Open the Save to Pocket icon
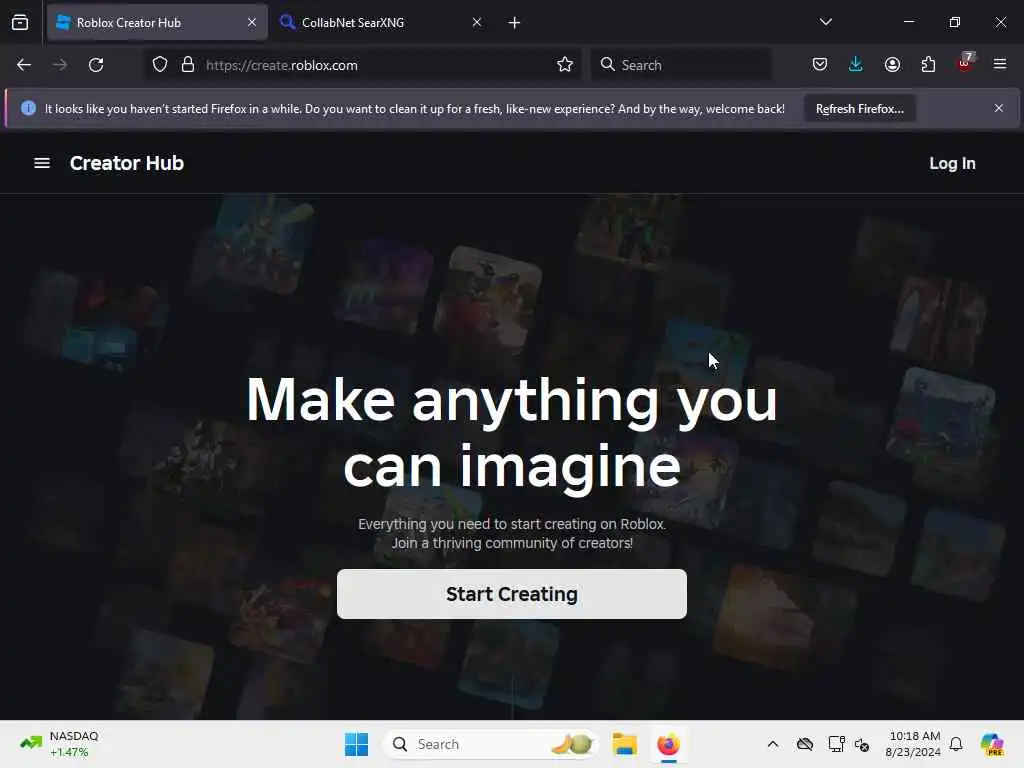This screenshot has height=768, width=1024. tap(820, 65)
